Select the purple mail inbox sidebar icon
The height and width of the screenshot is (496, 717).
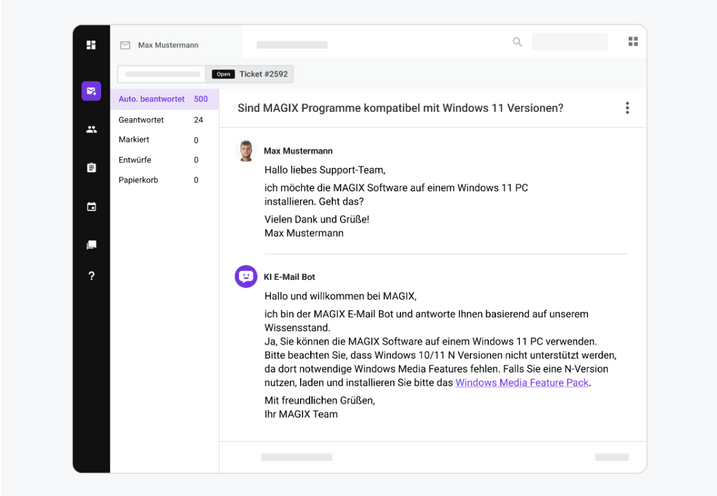pos(91,91)
